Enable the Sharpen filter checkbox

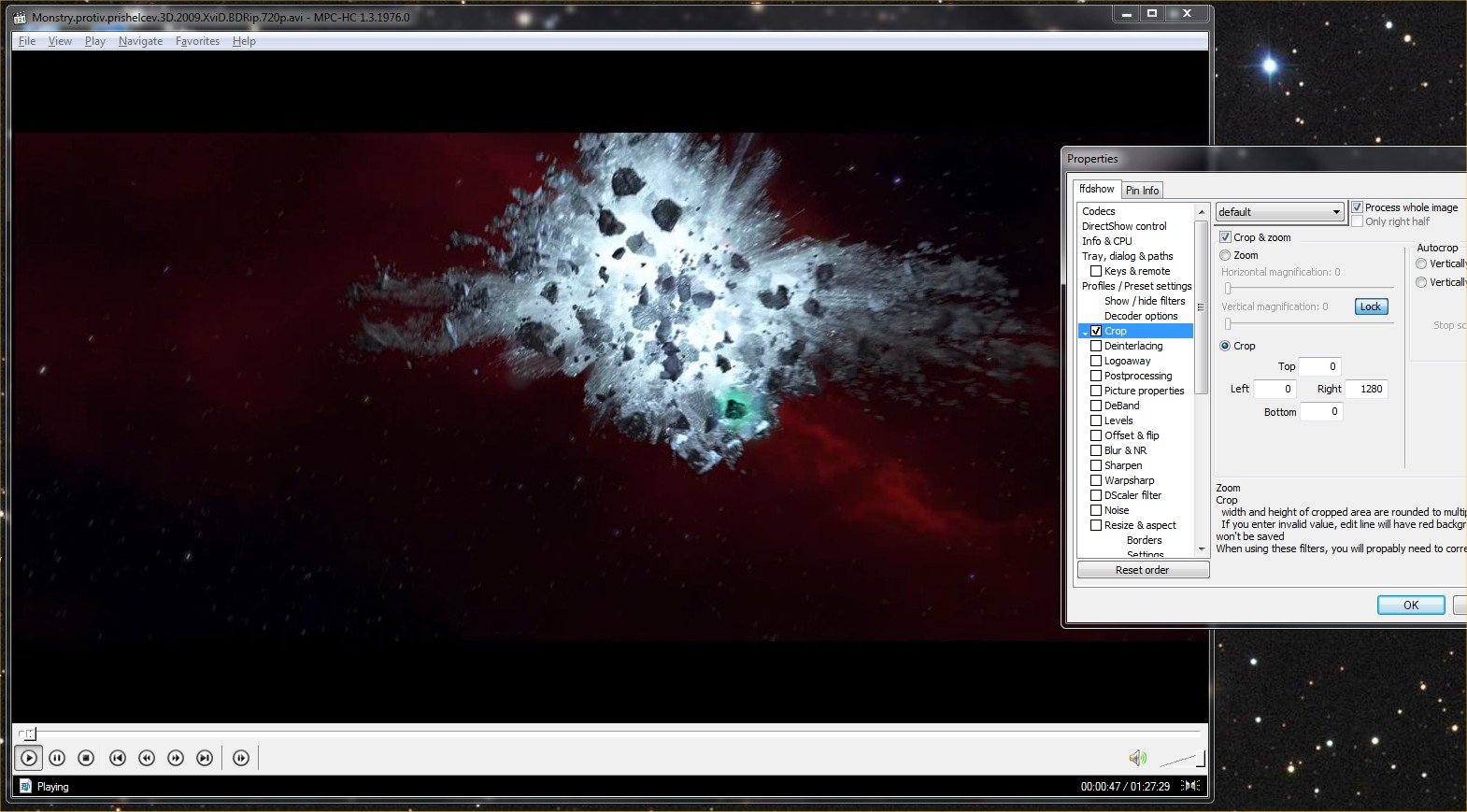(1096, 465)
